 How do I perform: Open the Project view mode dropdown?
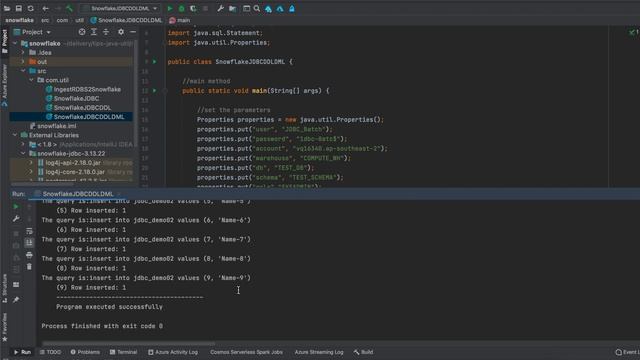36,32
